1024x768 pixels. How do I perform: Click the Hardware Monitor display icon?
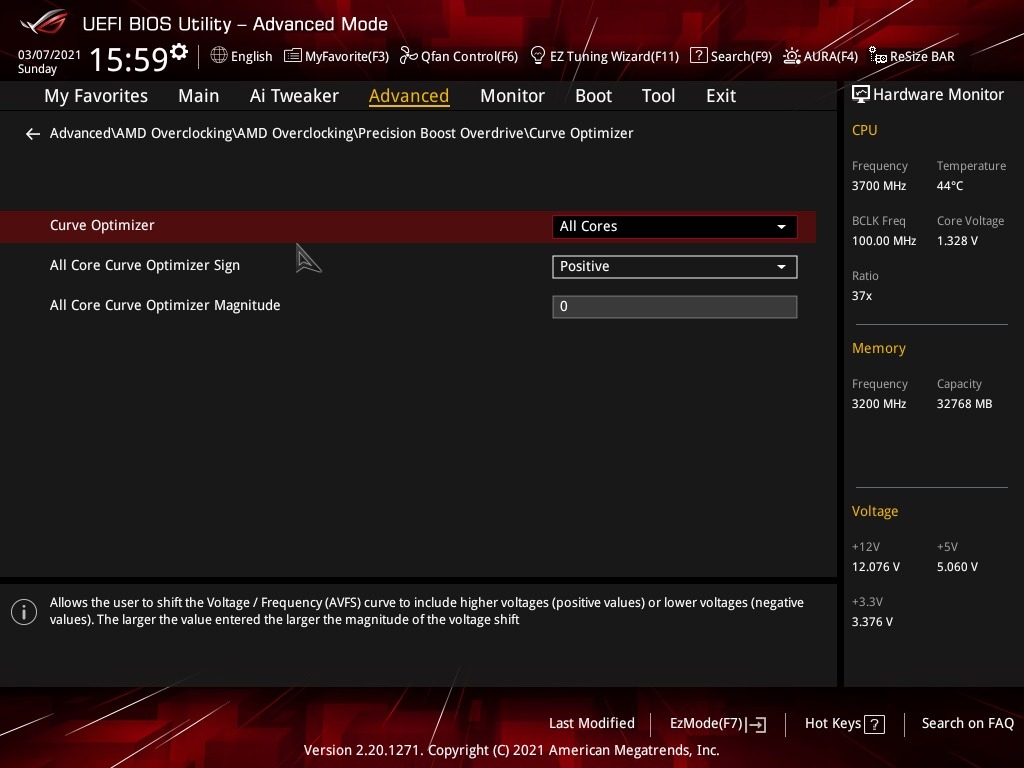[861, 95]
